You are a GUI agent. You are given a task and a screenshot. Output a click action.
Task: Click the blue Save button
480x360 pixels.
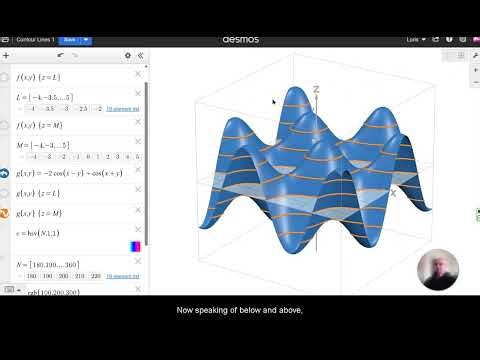69,40
